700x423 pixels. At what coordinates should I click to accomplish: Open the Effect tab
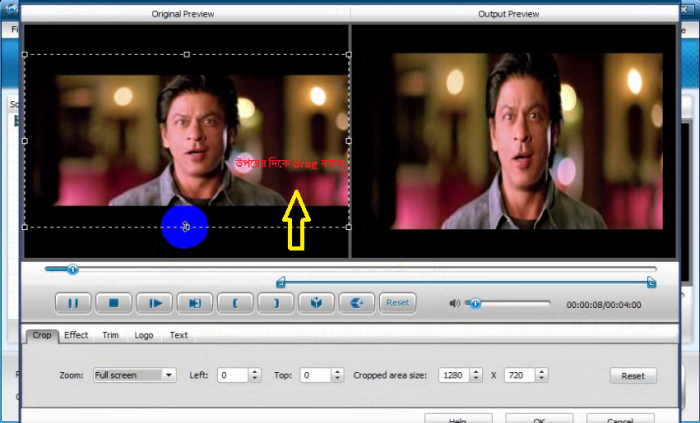[x=76, y=335]
